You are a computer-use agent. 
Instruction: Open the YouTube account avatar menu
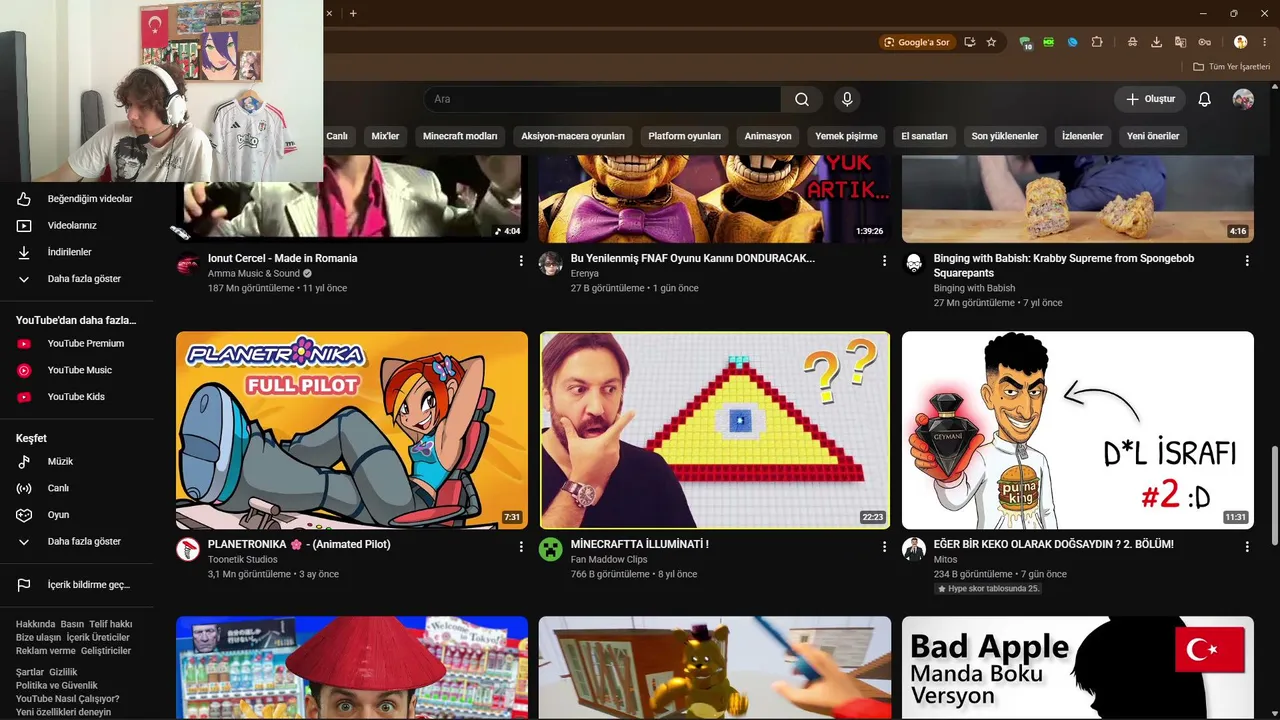click(1243, 99)
